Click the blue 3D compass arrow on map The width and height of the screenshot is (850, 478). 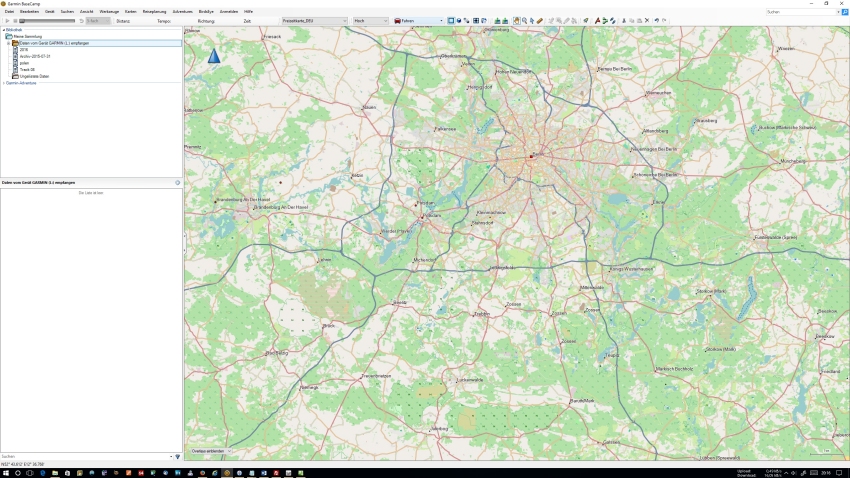coord(213,56)
